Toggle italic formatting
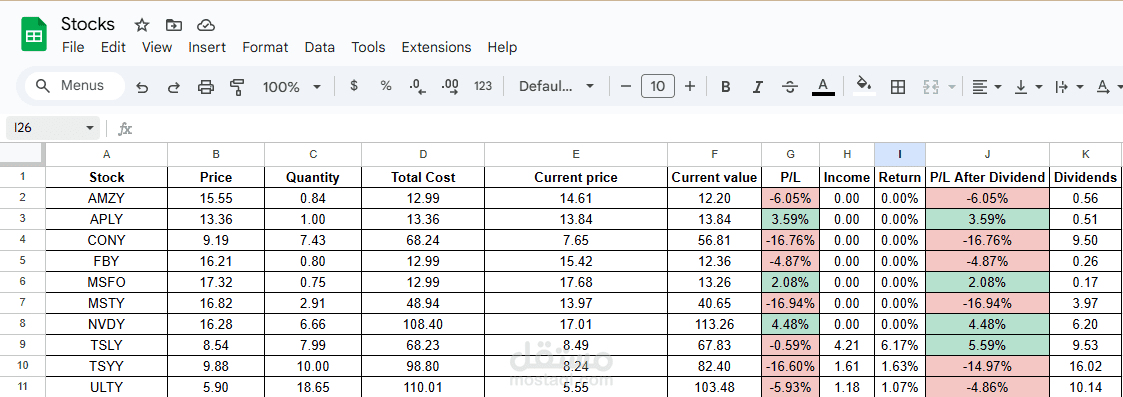The image size is (1123, 397). 758,87
